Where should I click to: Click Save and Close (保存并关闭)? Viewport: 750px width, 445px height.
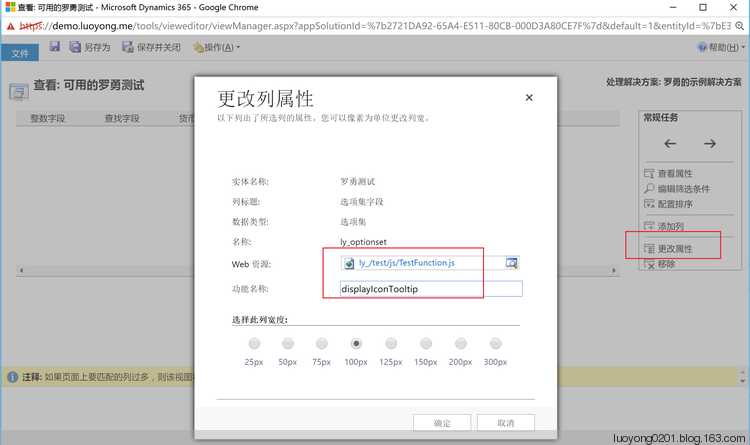coord(152,47)
